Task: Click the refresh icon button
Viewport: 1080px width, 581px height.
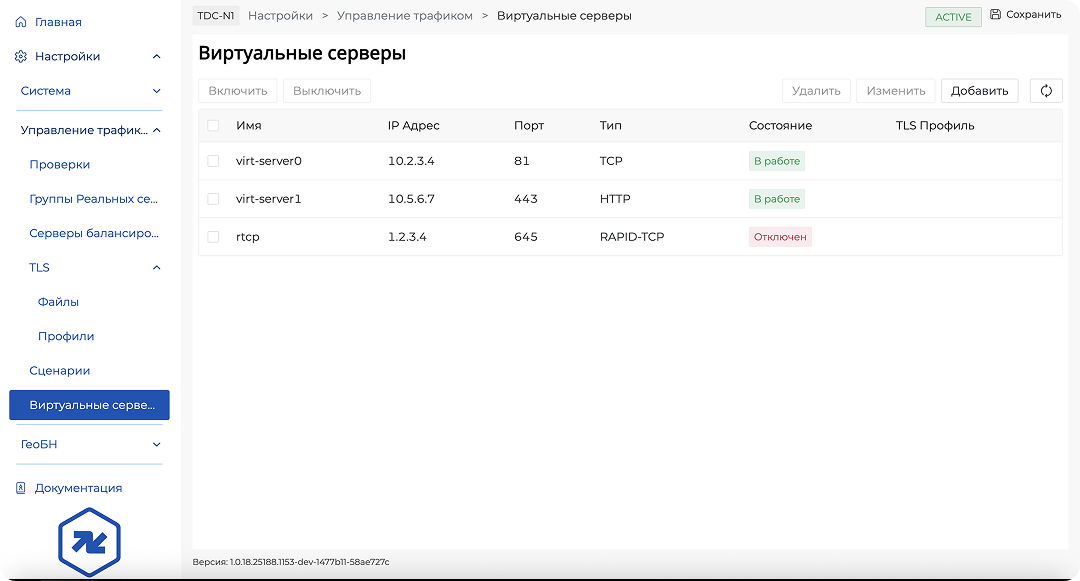Action: point(1046,91)
